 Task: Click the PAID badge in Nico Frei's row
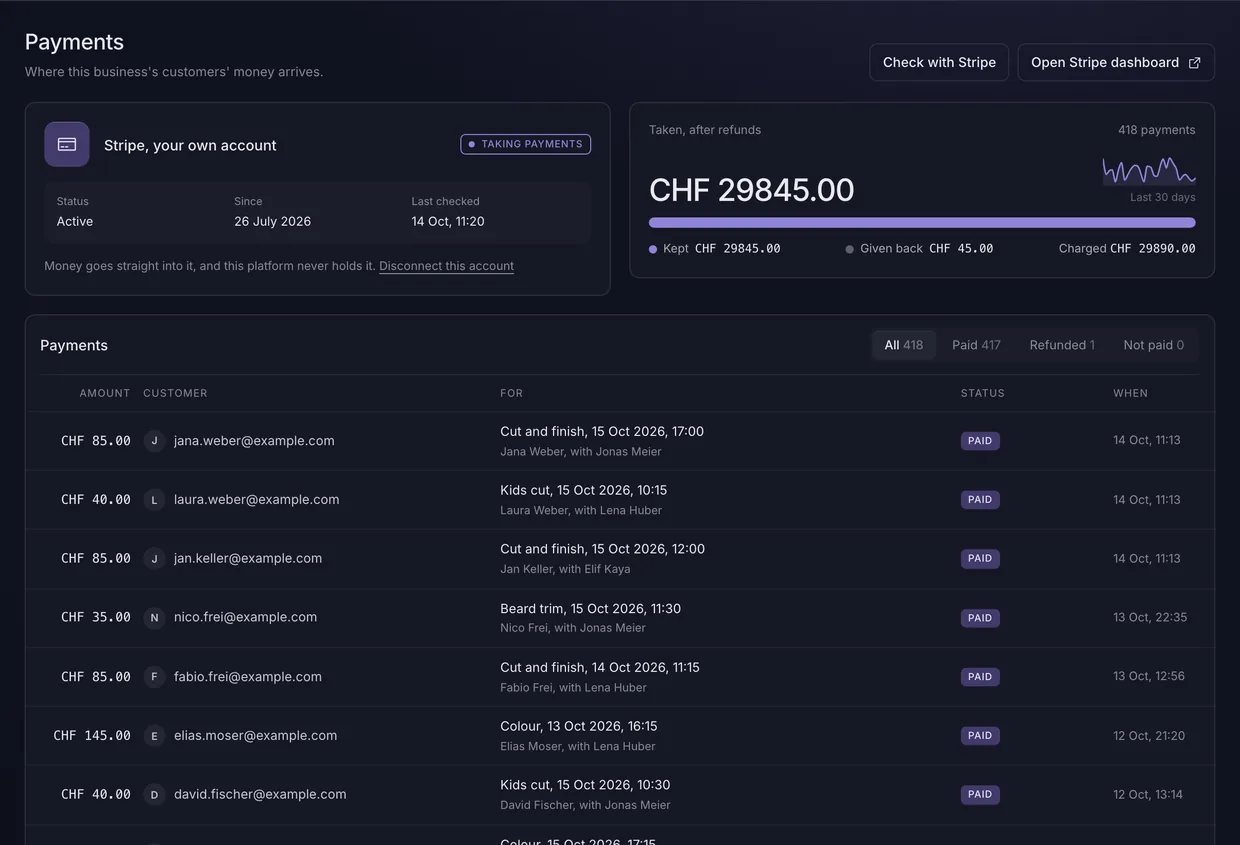pos(980,618)
